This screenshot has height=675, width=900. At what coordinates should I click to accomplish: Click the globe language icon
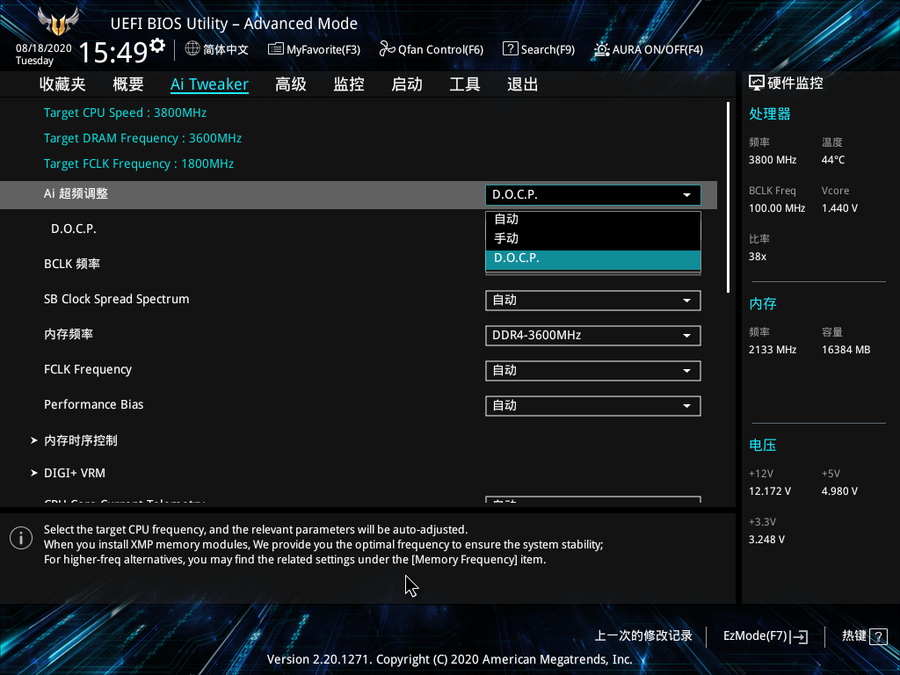point(193,49)
